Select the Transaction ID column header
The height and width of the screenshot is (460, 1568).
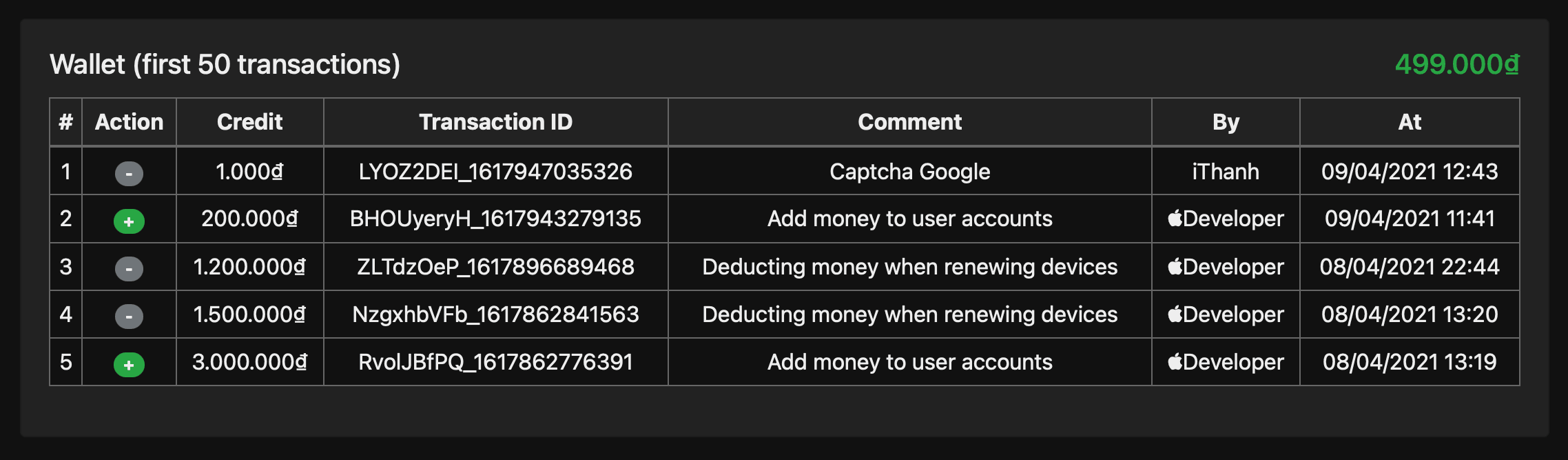496,122
